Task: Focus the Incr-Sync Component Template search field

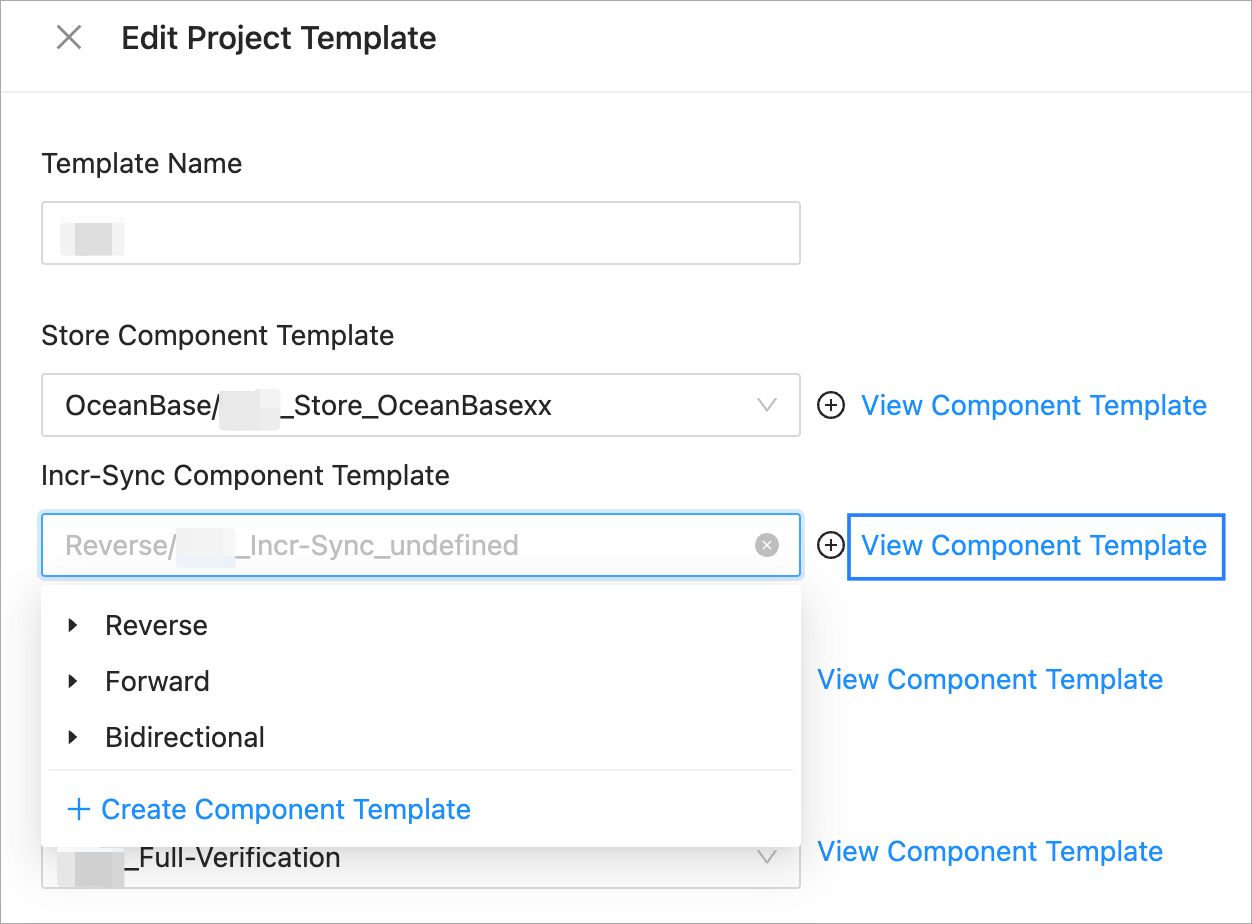Action: (400, 546)
